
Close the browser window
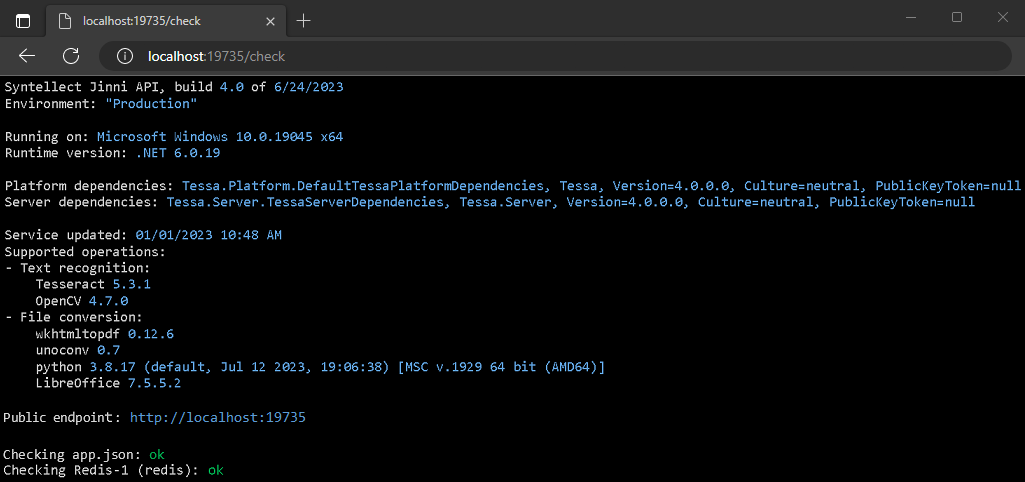tap(1002, 17)
